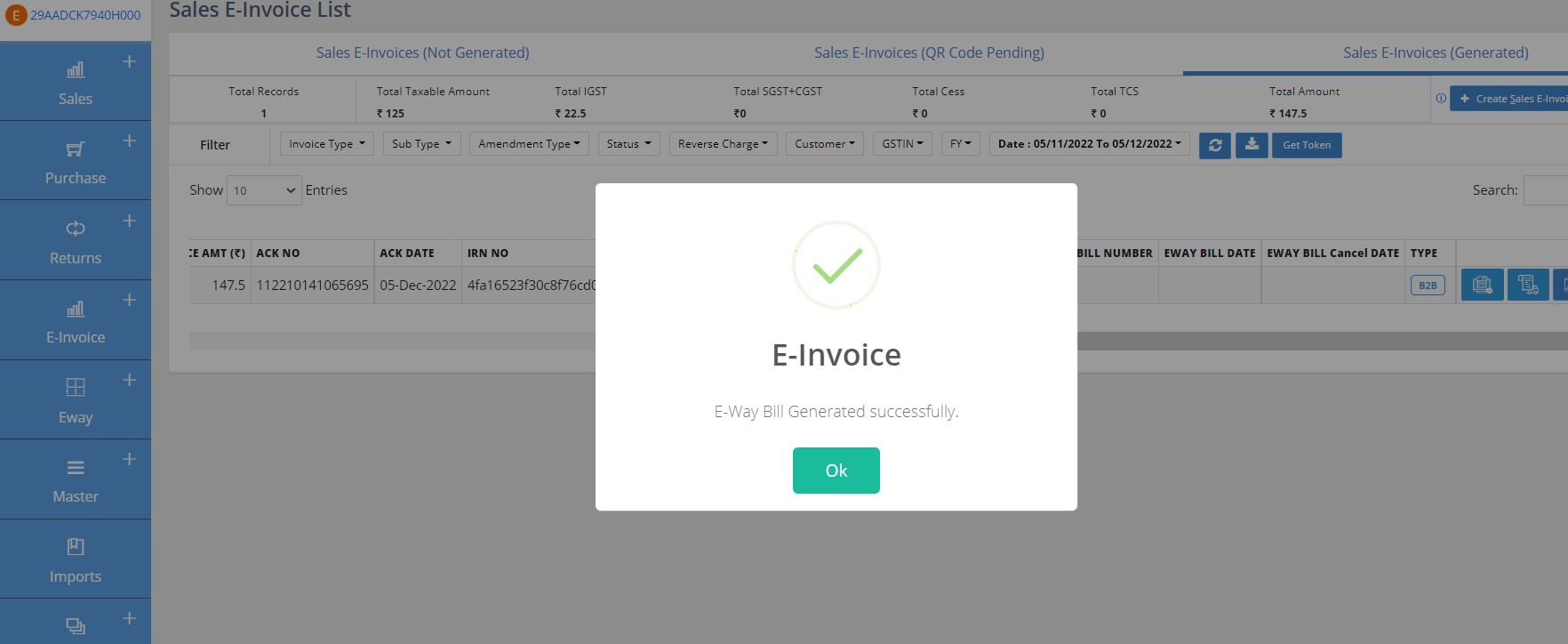Switch to Sales E-Invoices (Not Generated) tab
This screenshot has width=1568, height=644.
coord(422,52)
